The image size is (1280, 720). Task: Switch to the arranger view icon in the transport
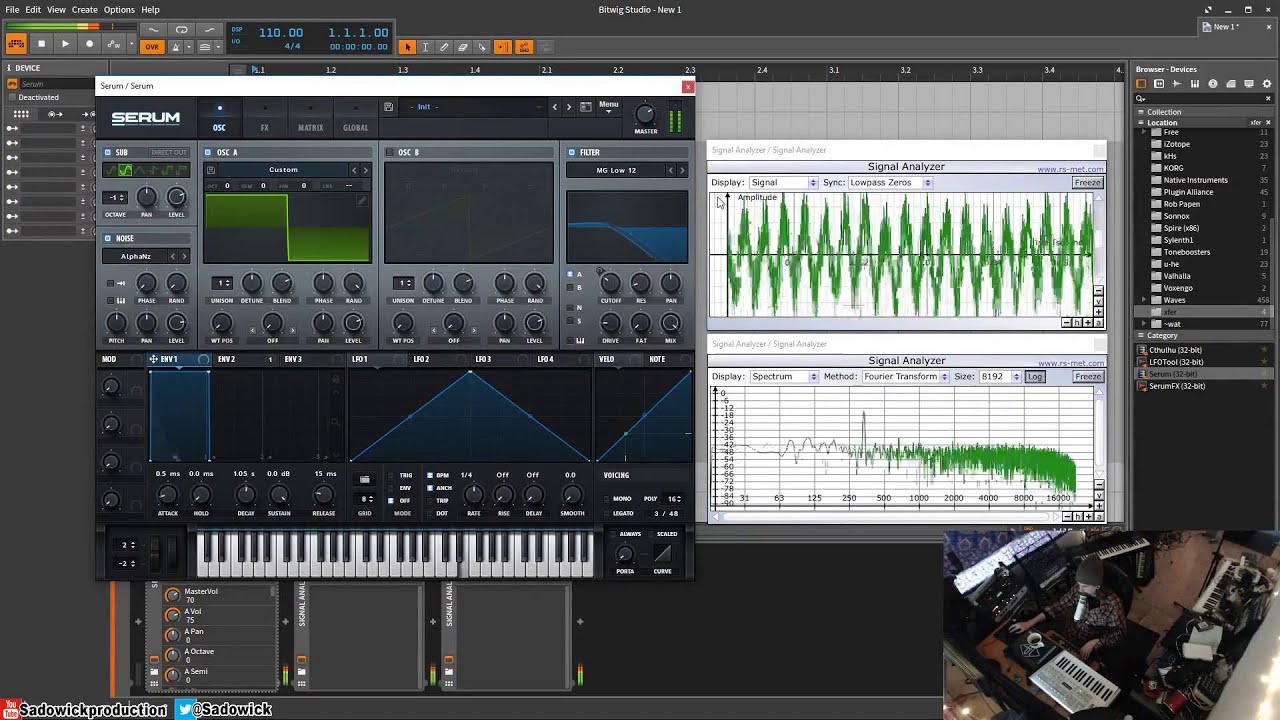point(16,44)
